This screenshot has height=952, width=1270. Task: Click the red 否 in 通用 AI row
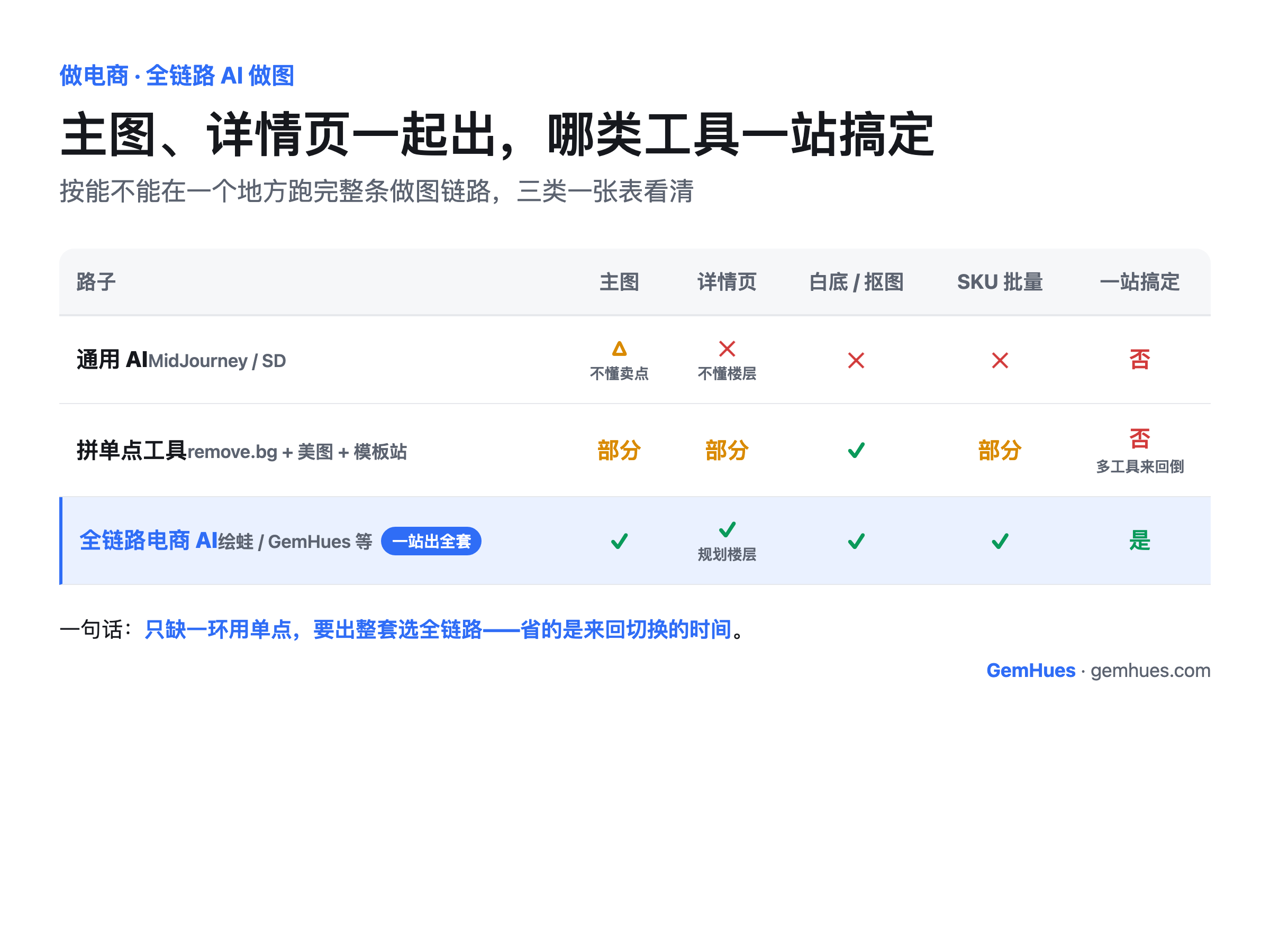pos(1140,360)
